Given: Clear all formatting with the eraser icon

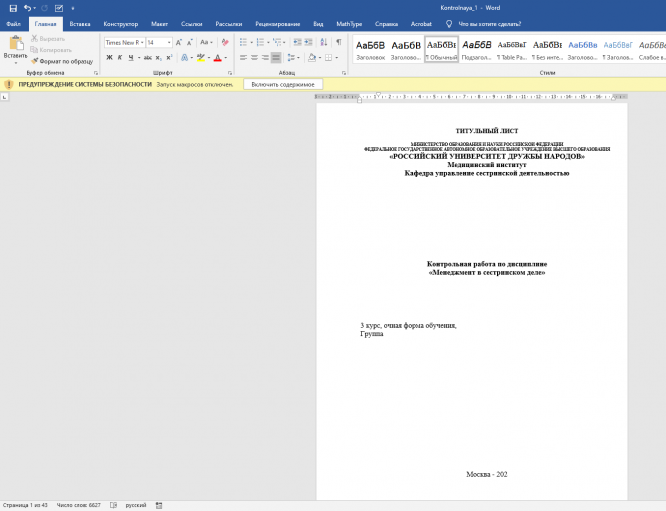Looking at the screenshot, I should coord(224,42).
